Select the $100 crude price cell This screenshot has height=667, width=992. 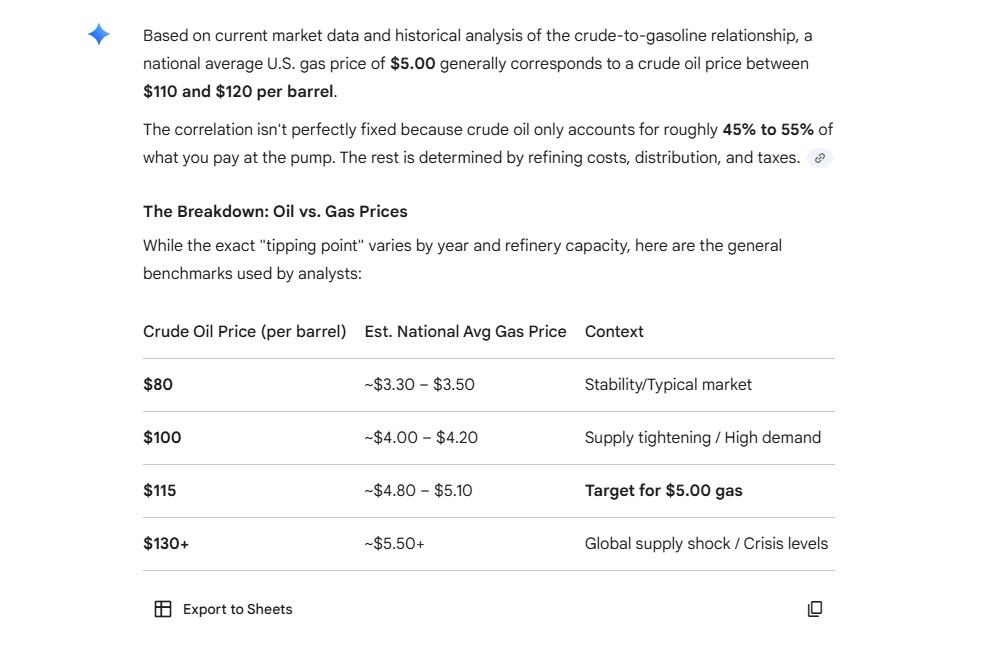[x=162, y=437]
